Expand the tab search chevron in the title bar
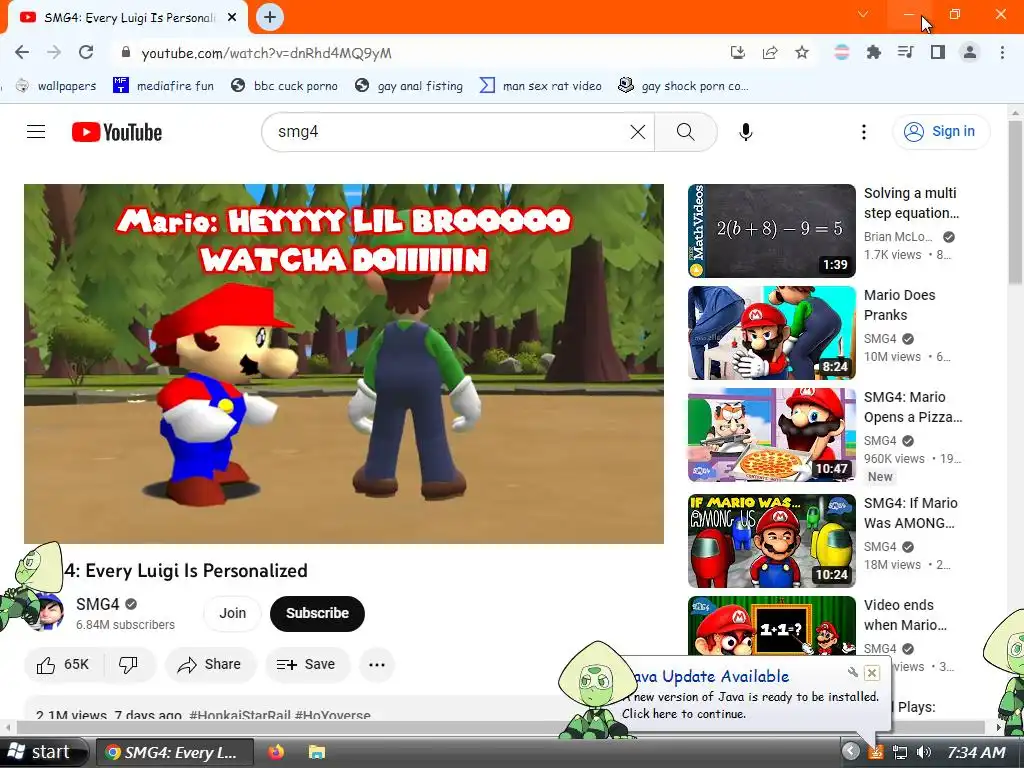This screenshot has height=768, width=1024. click(863, 14)
